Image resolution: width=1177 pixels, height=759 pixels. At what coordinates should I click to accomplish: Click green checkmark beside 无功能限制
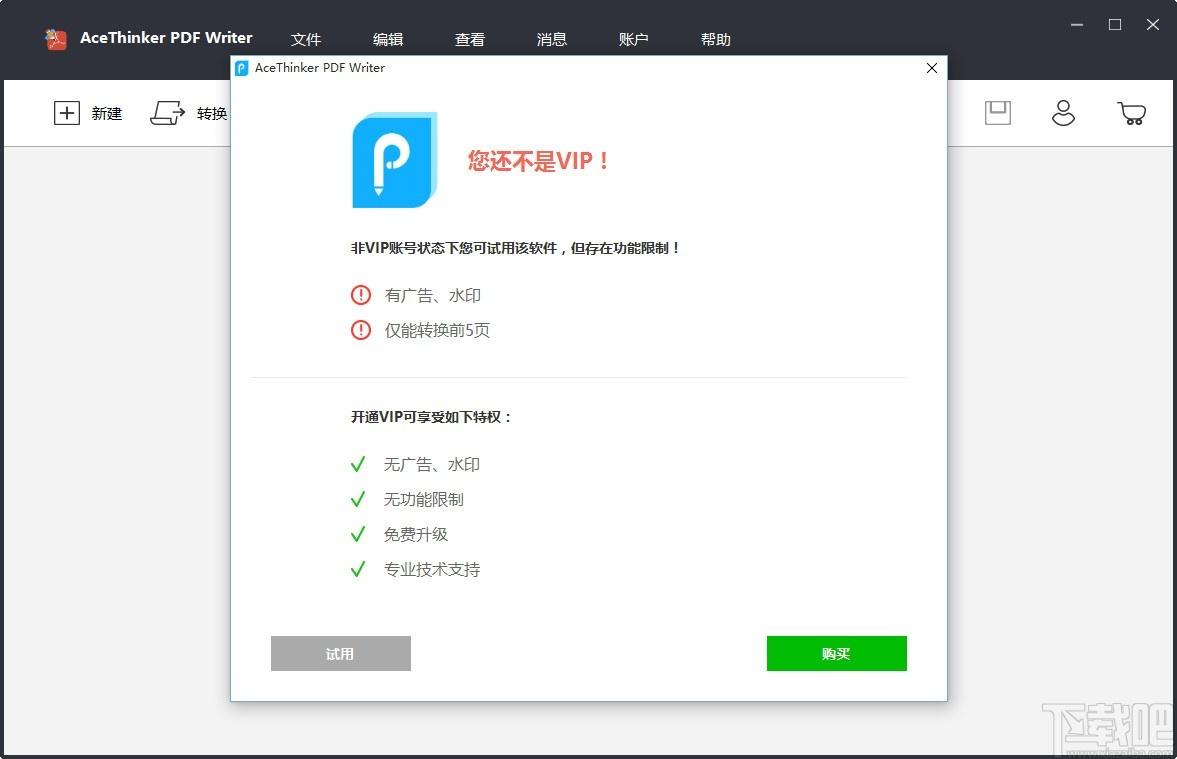(358, 499)
